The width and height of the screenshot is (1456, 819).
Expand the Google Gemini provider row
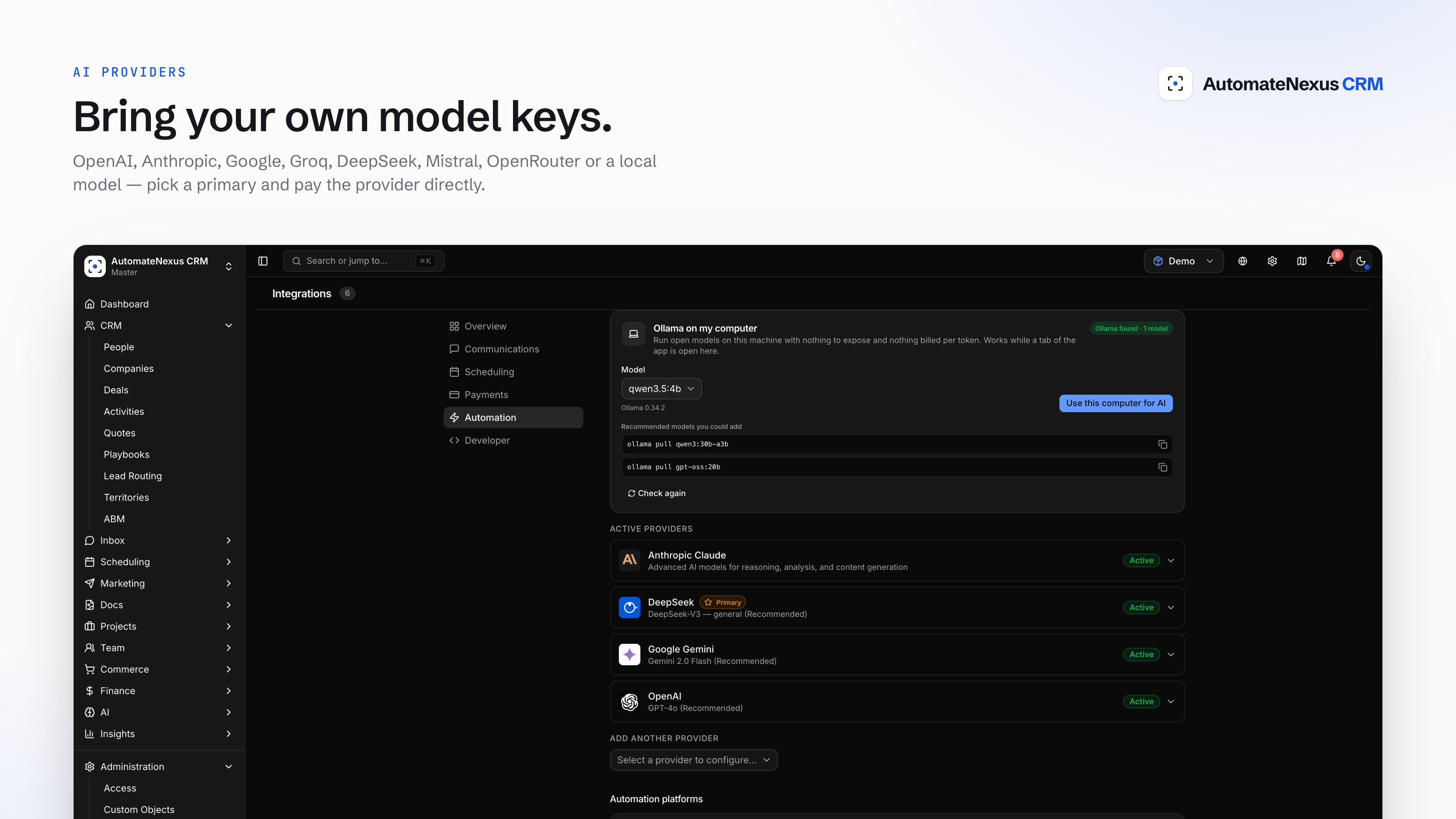pos(1171,654)
